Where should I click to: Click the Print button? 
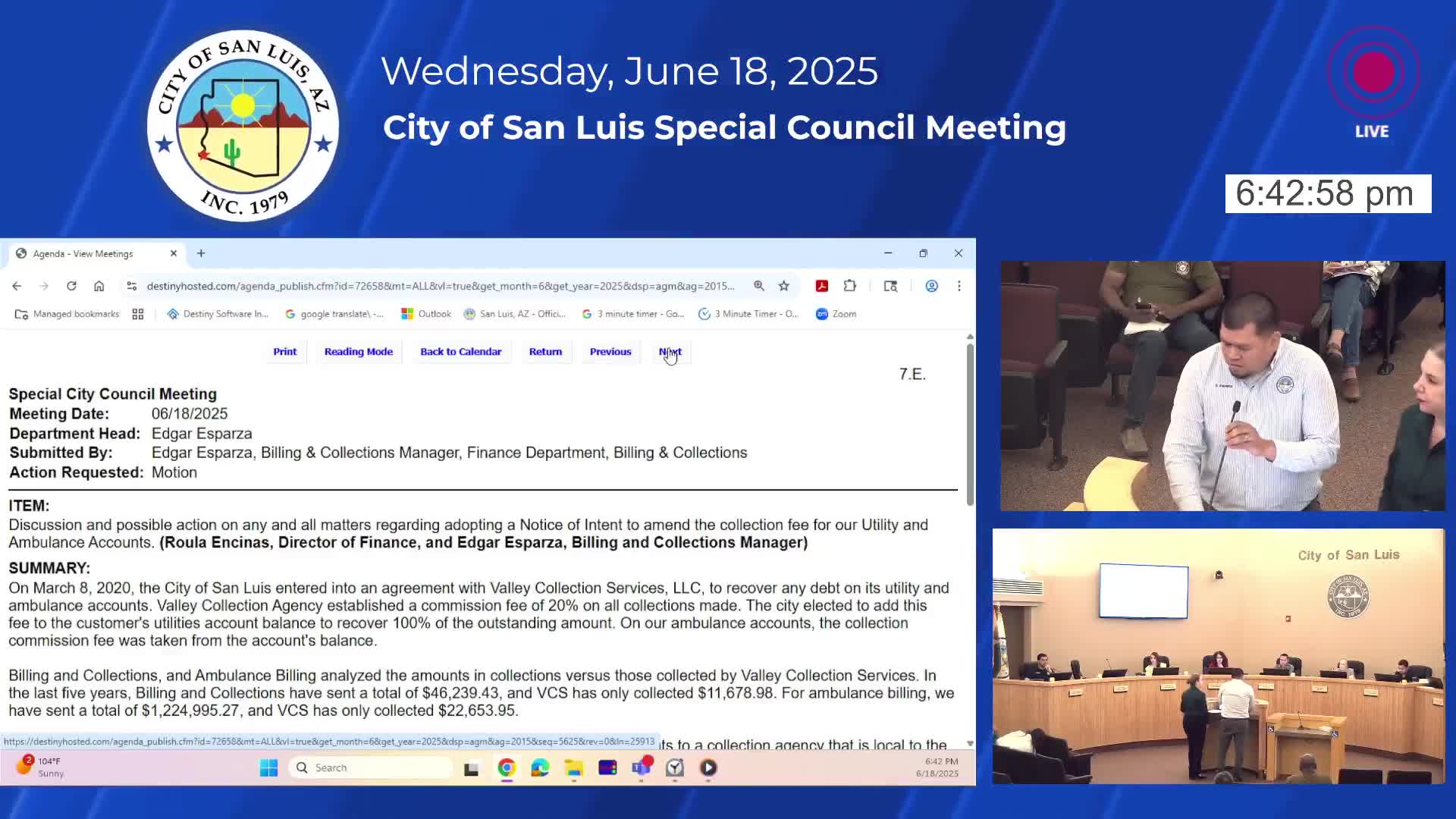click(285, 352)
